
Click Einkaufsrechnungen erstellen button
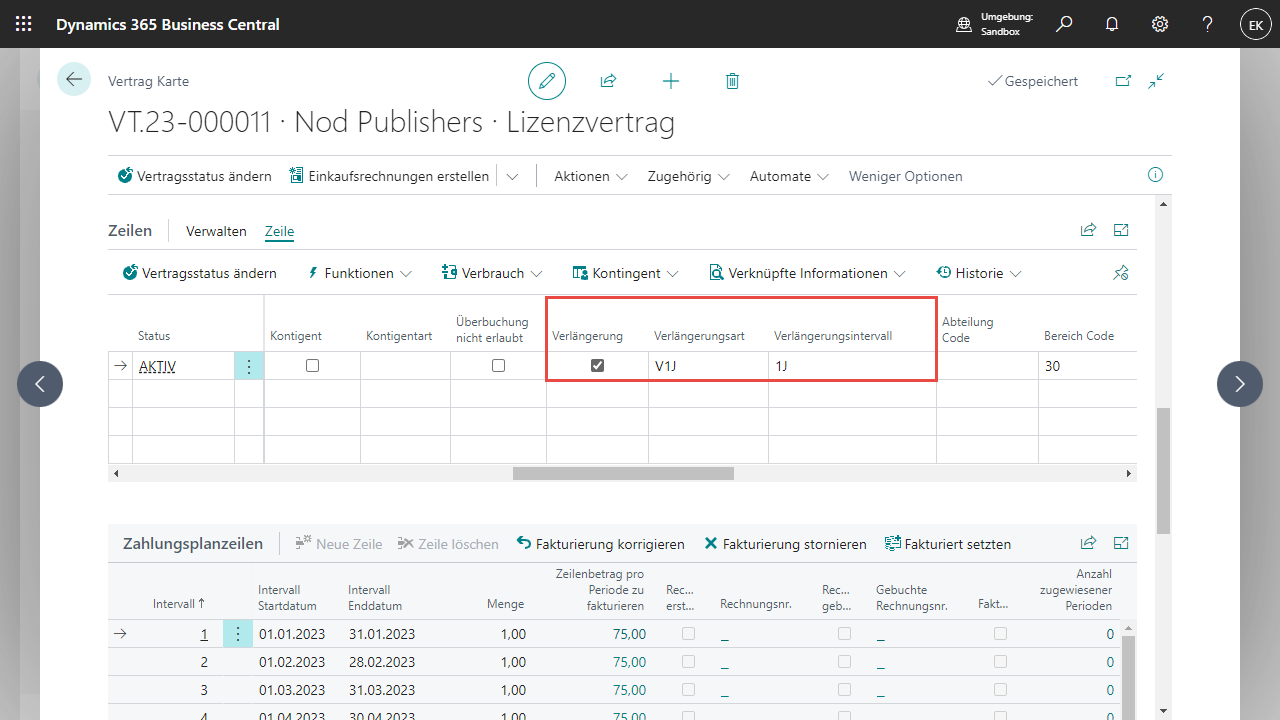(390, 176)
